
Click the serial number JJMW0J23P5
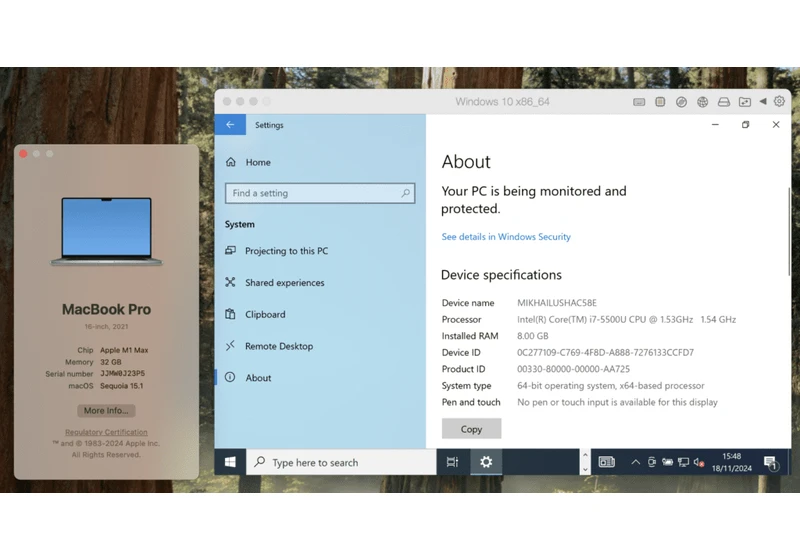click(x=122, y=374)
